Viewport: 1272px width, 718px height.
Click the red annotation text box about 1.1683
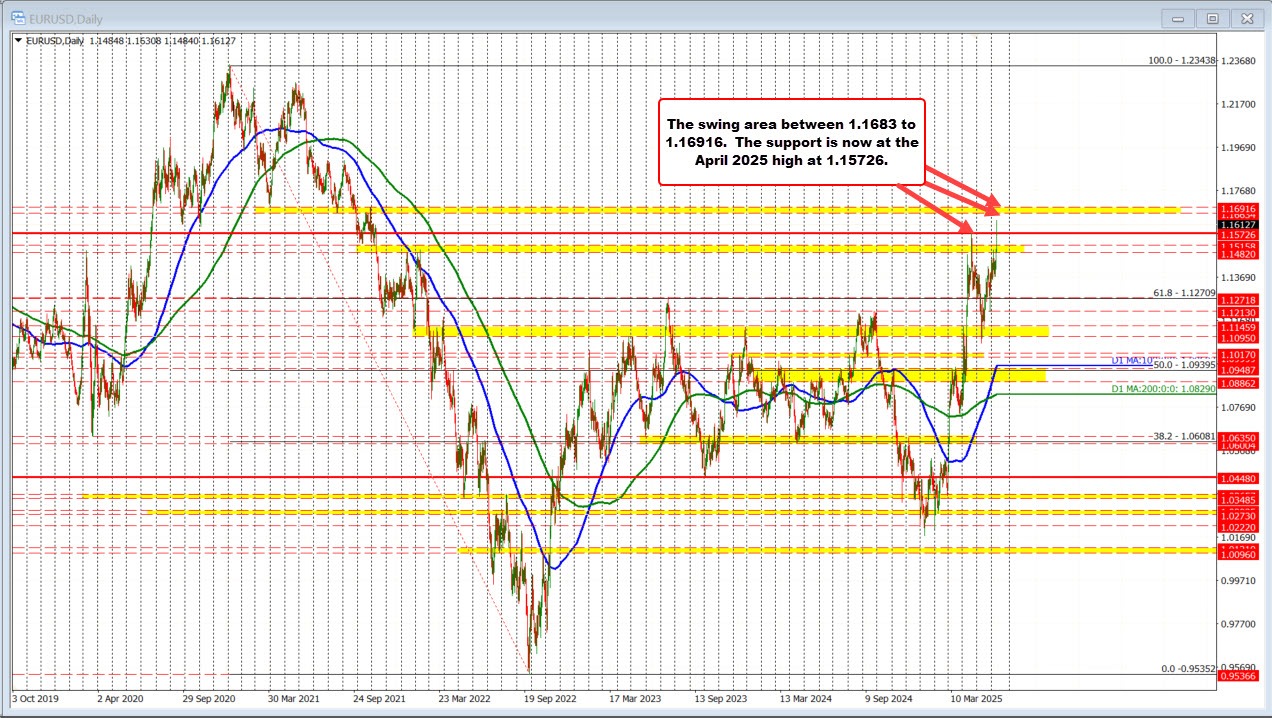[x=793, y=142]
